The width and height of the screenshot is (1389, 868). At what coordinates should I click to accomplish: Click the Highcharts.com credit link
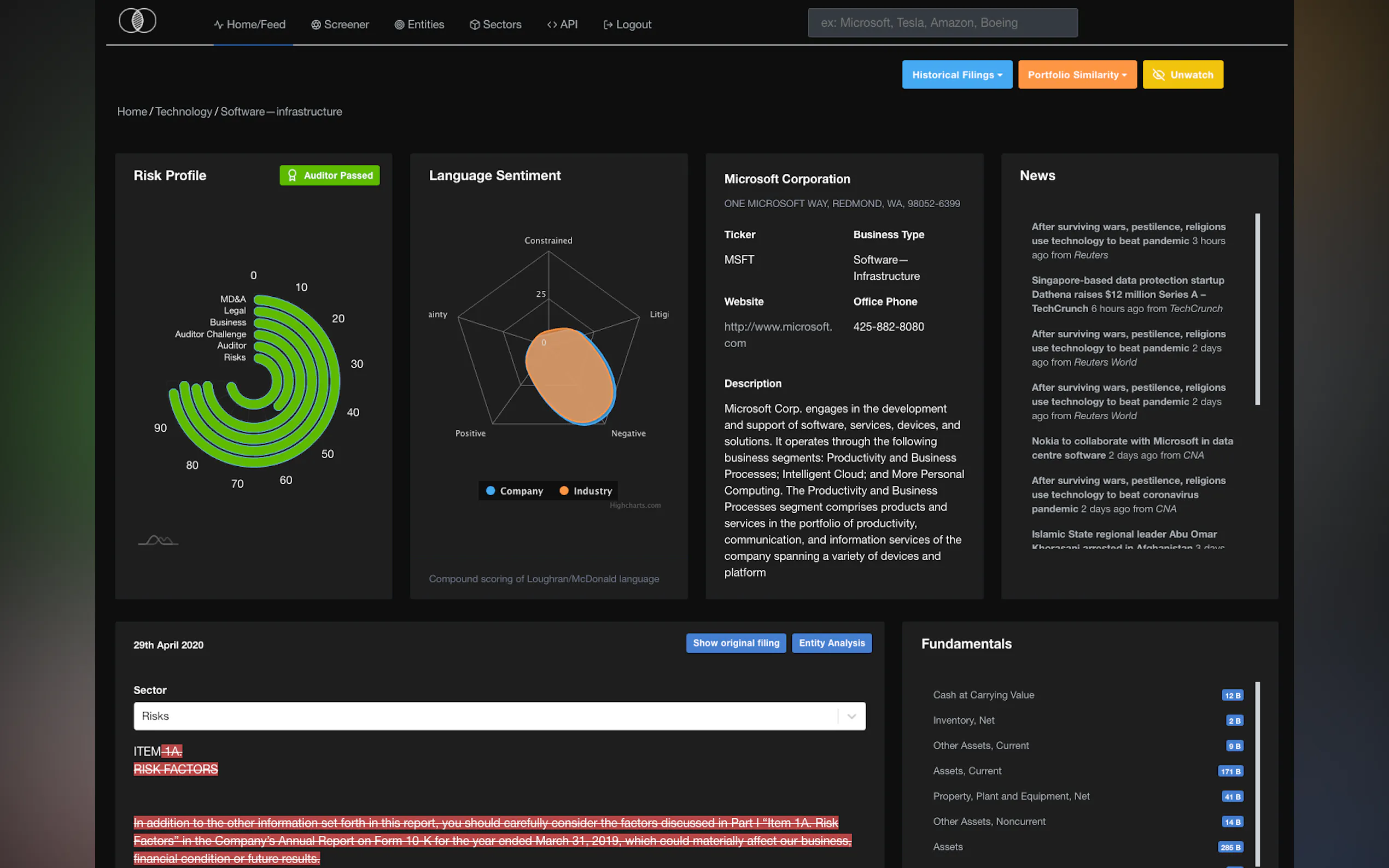635,505
